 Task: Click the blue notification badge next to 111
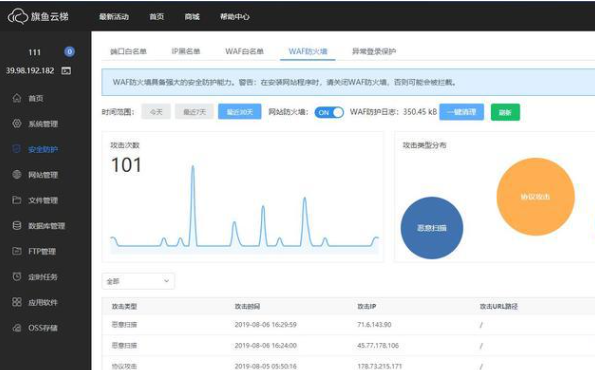69,52
